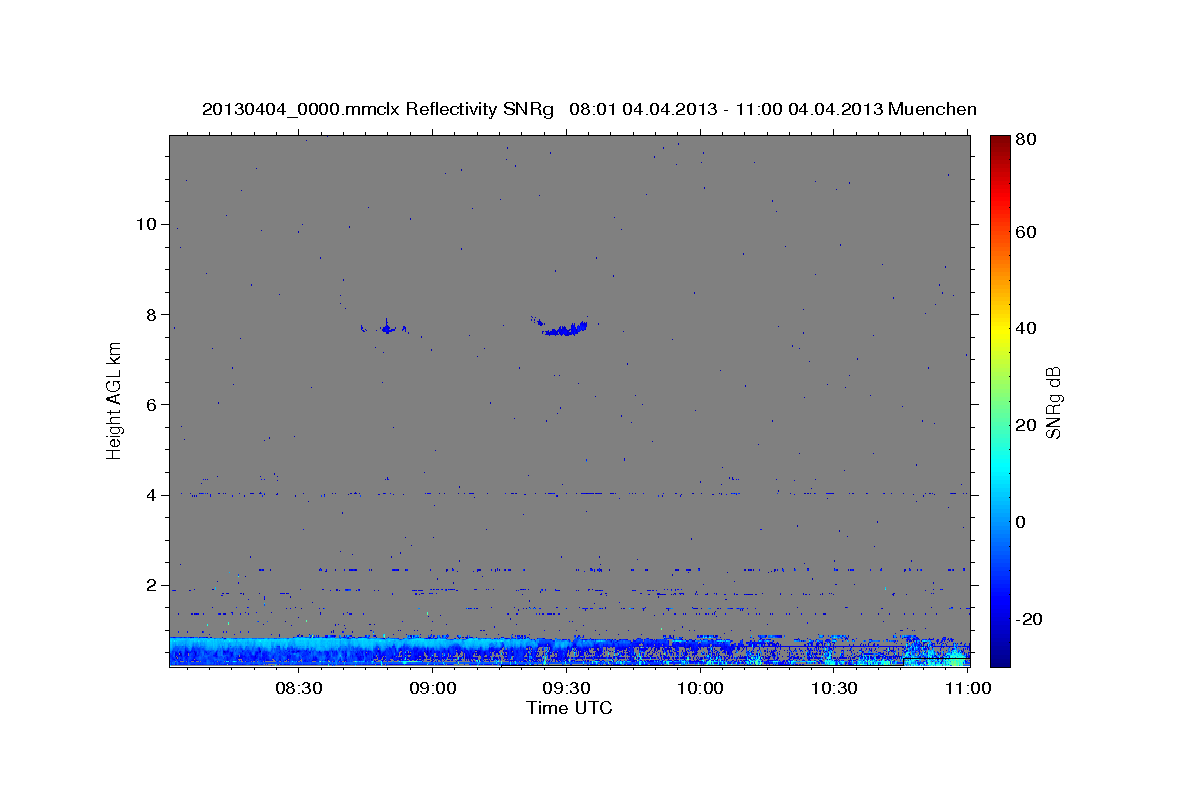Click the colorbar value 40
The width and height of the screenshot is (1200, 800).
[x=1027, y=328]
